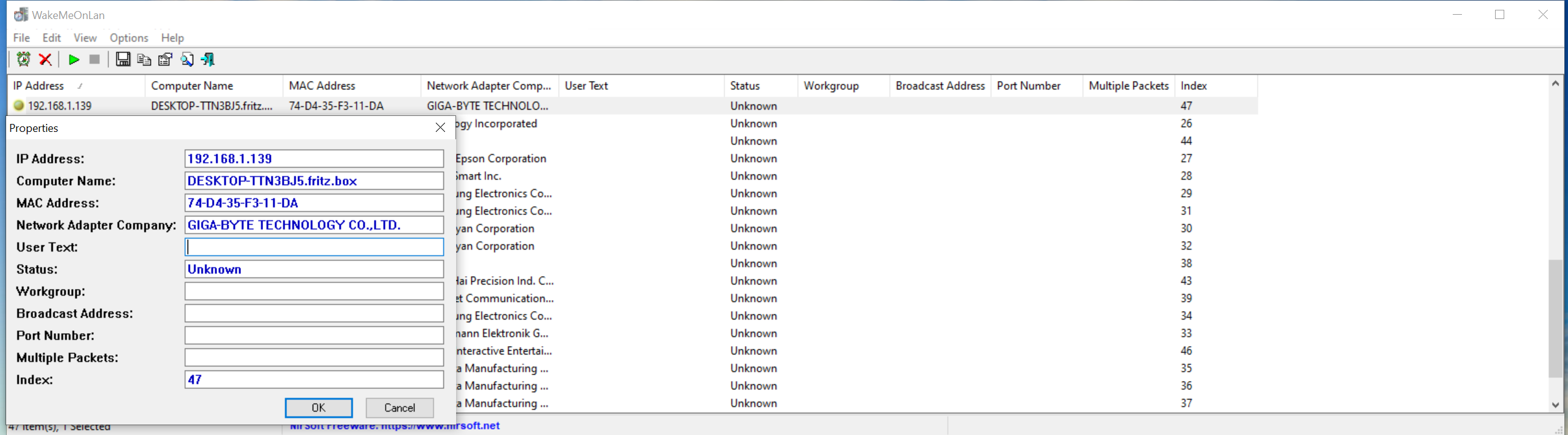Open the nirsoft.net link in the status bar

(395, 426)
